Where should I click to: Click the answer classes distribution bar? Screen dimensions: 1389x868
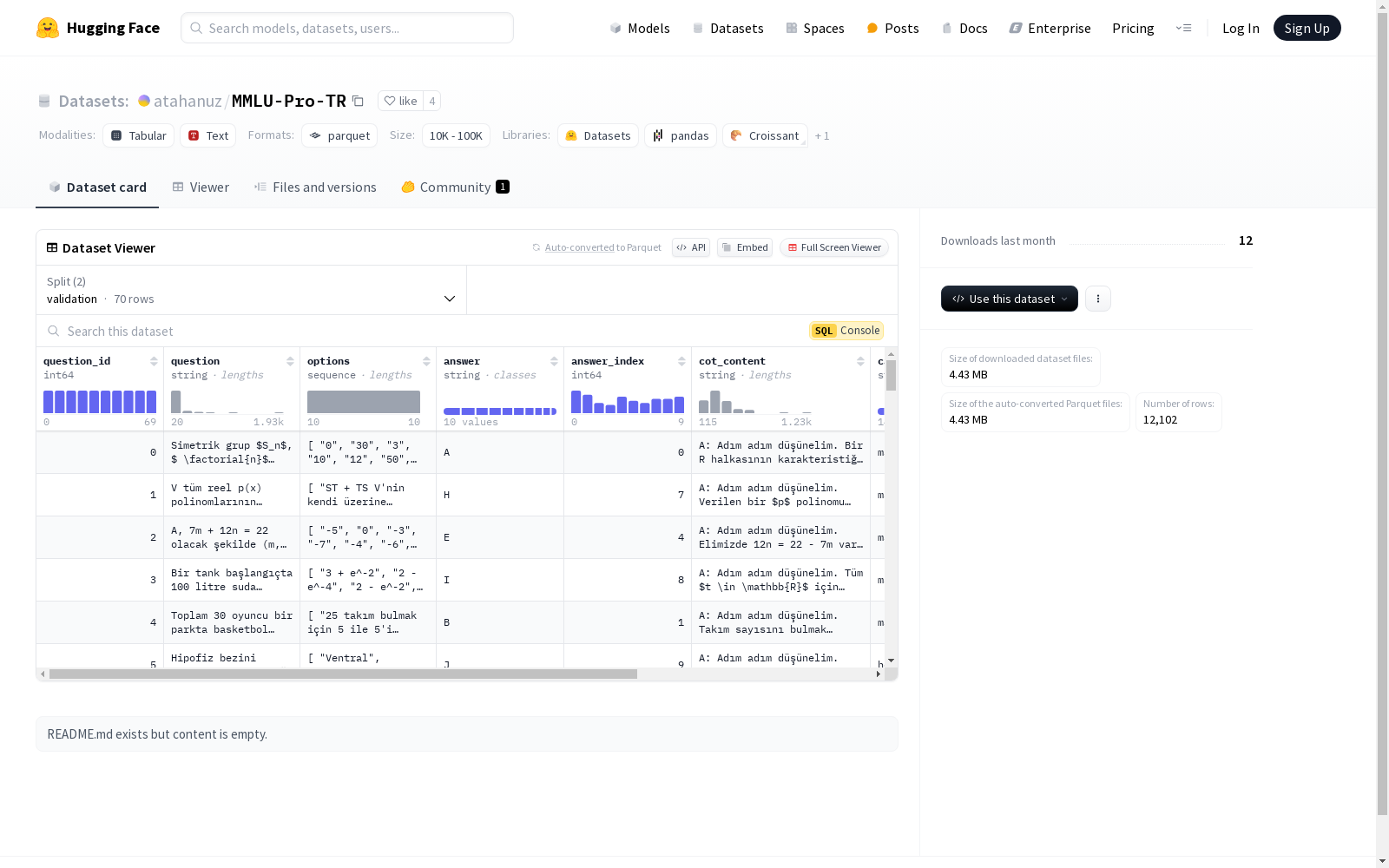click(500, 411)
